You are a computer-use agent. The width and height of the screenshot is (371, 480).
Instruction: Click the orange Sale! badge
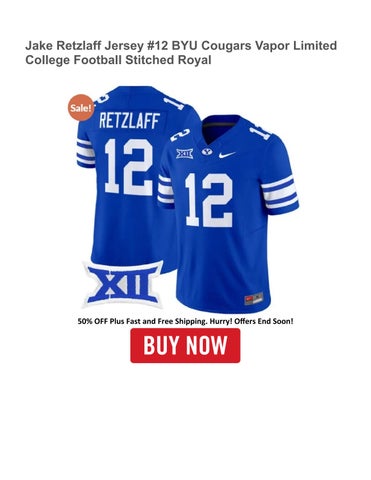click(x=80, y=107)
